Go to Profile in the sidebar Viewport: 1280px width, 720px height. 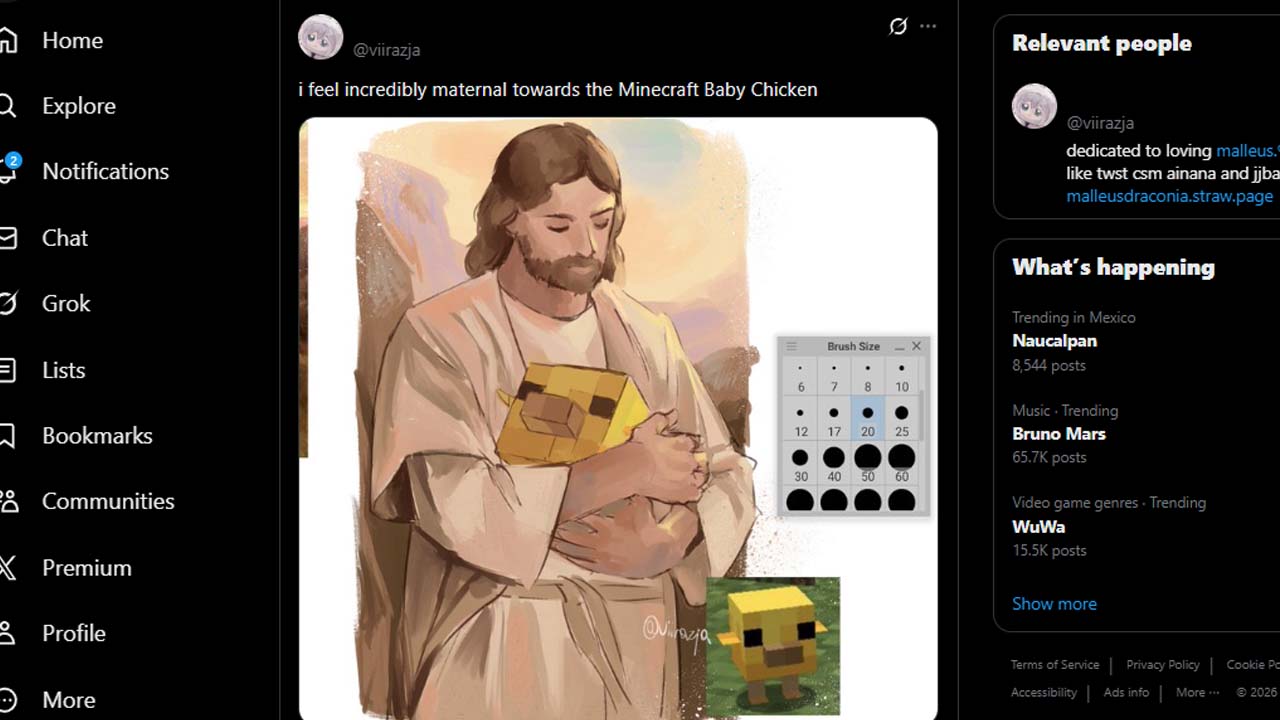(x=73, y=633)
